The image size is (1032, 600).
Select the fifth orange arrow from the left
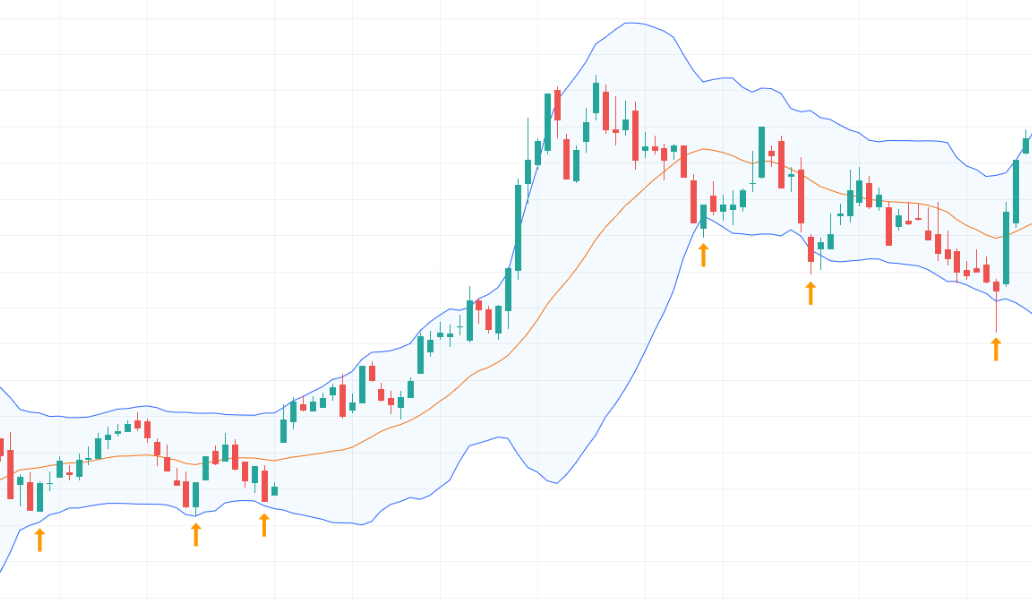(x=810, y=292)
